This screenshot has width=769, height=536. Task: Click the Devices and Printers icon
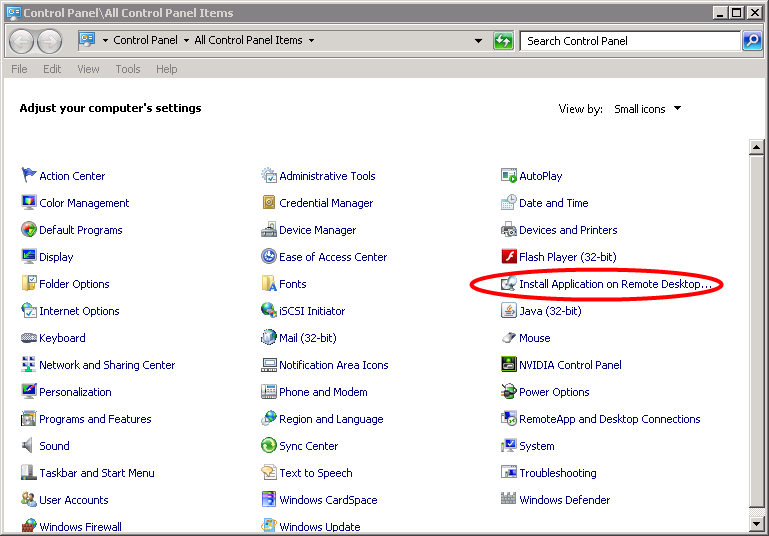pyautogui.click(x=509, y=229)
